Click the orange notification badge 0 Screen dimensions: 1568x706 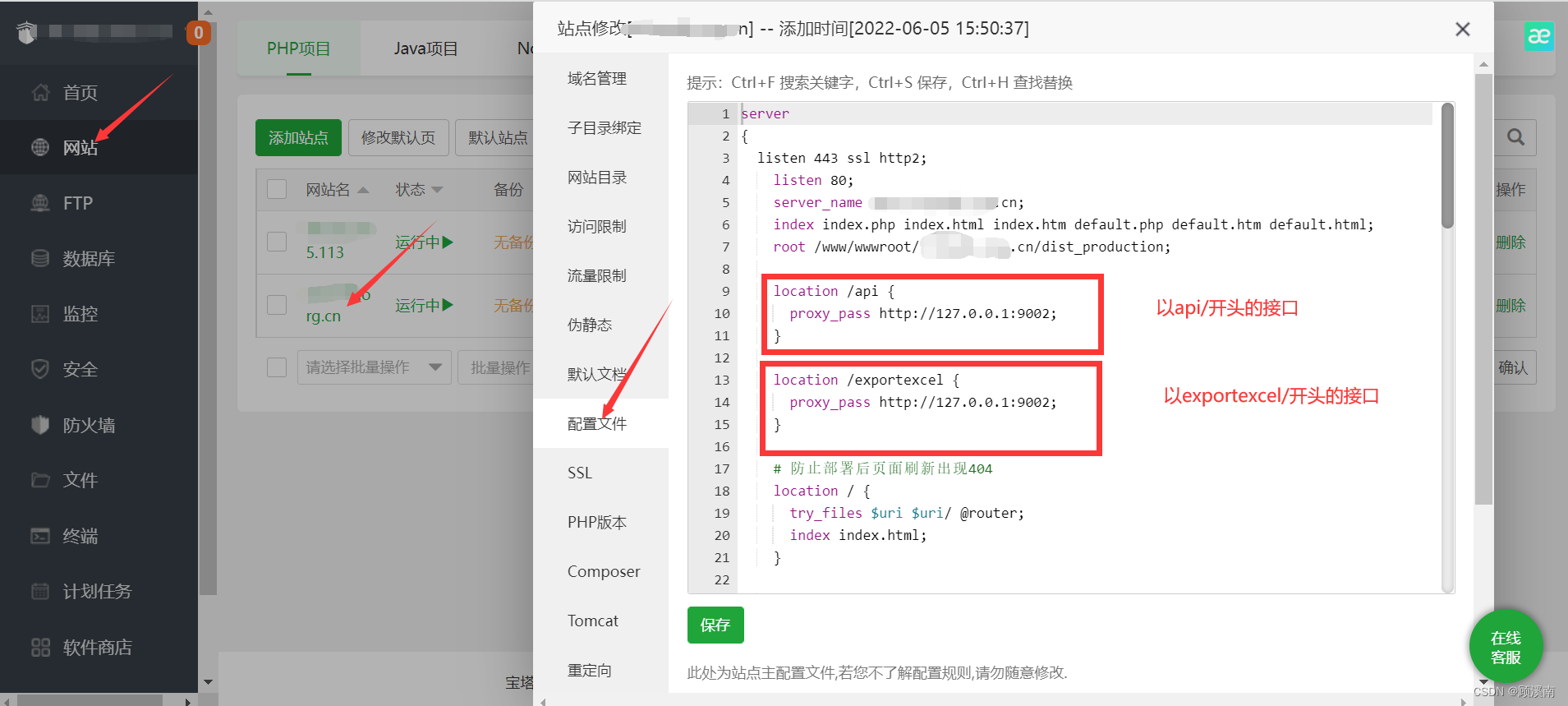click(x=198, y=33)
